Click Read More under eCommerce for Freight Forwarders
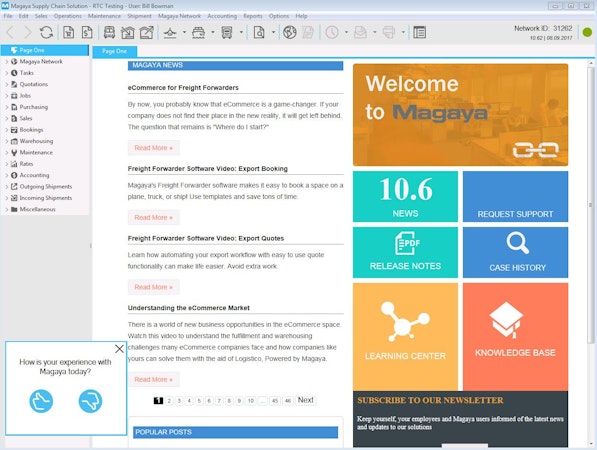This screenshot has height=450, width=597. tap(153, 148)
